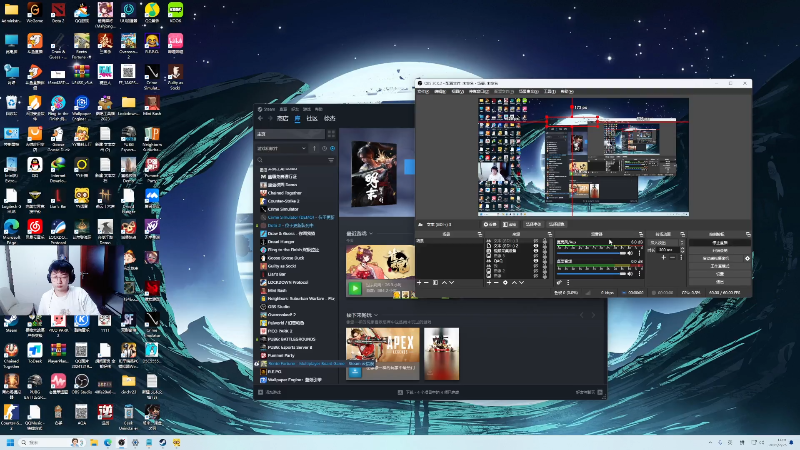
Task: Open Steam game category dropdown
Action: pyautogui.click(x=282, y=148)
